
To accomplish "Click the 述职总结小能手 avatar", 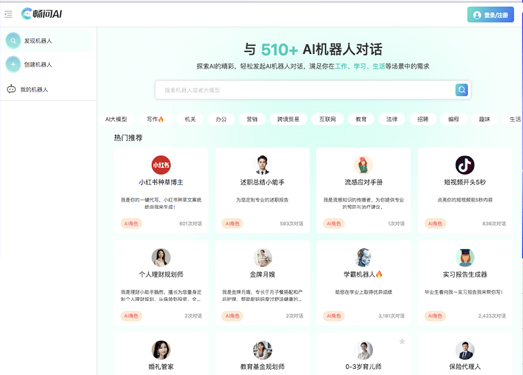I will [262, 165].
